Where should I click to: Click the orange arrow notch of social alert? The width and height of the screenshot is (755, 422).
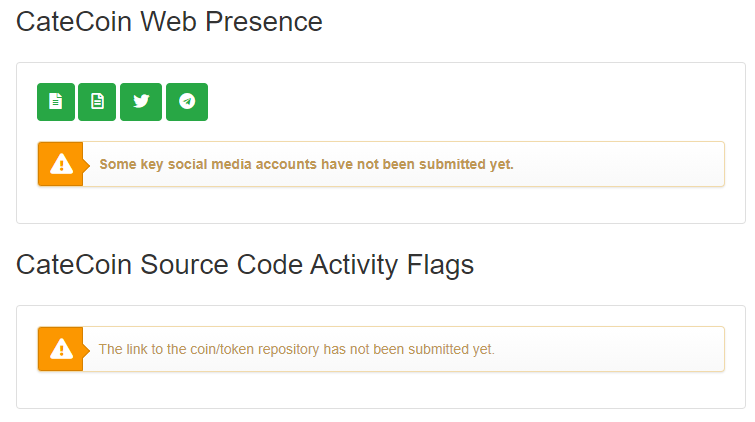point(86,165)
